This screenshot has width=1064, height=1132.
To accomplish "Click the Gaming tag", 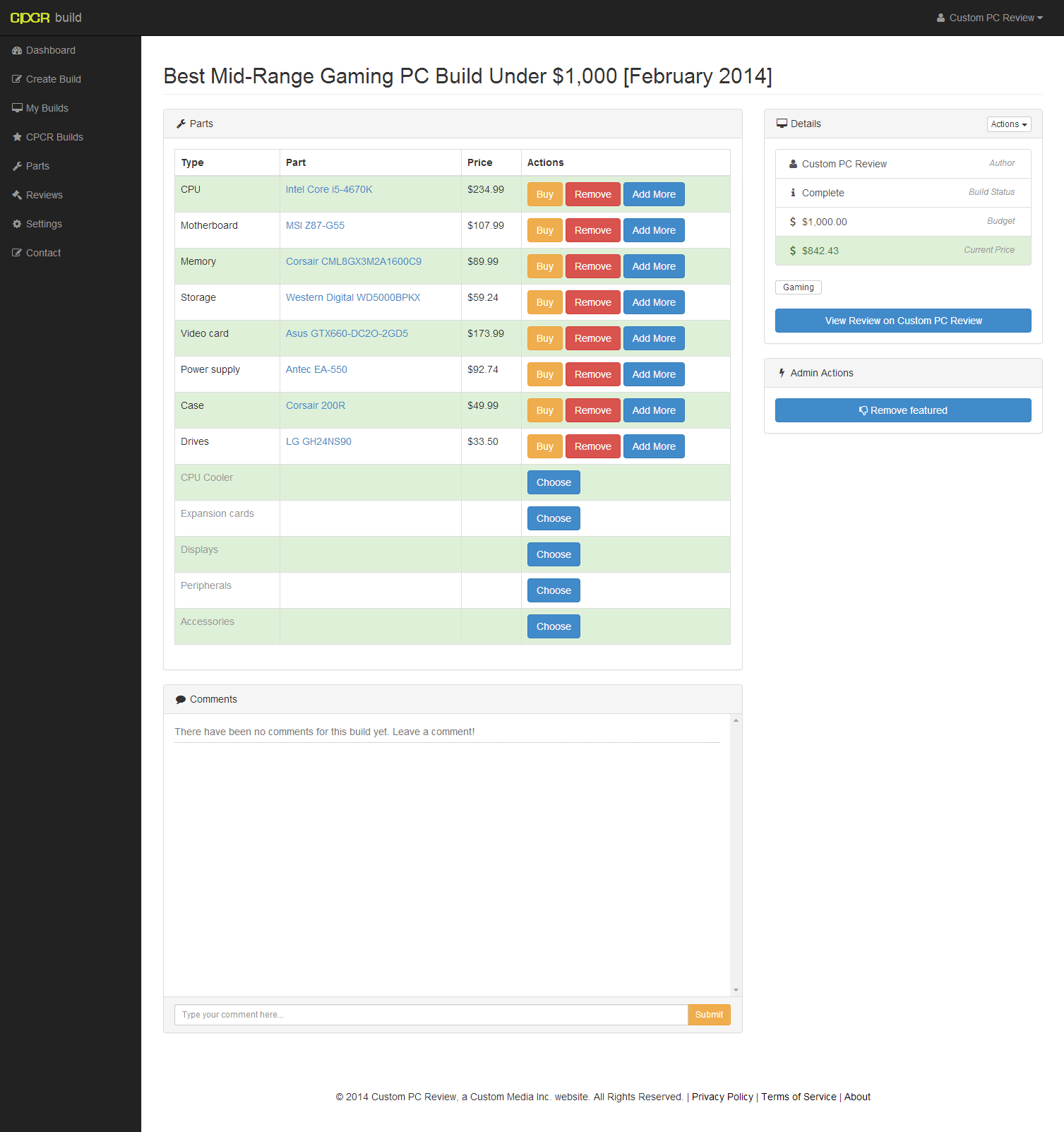I will click(x=799, y=287).
